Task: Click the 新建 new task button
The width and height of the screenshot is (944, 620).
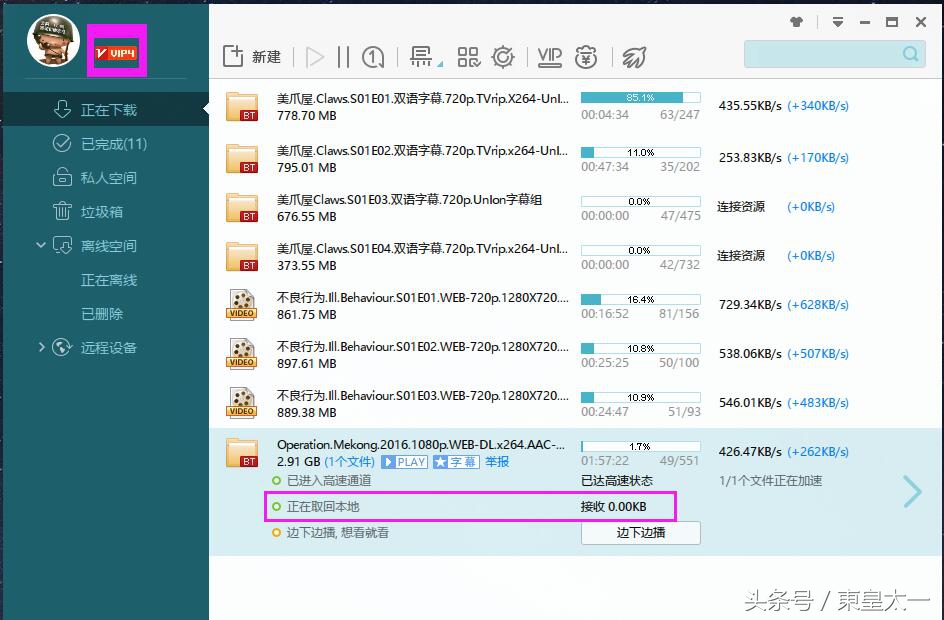Action: pos(252,57)
